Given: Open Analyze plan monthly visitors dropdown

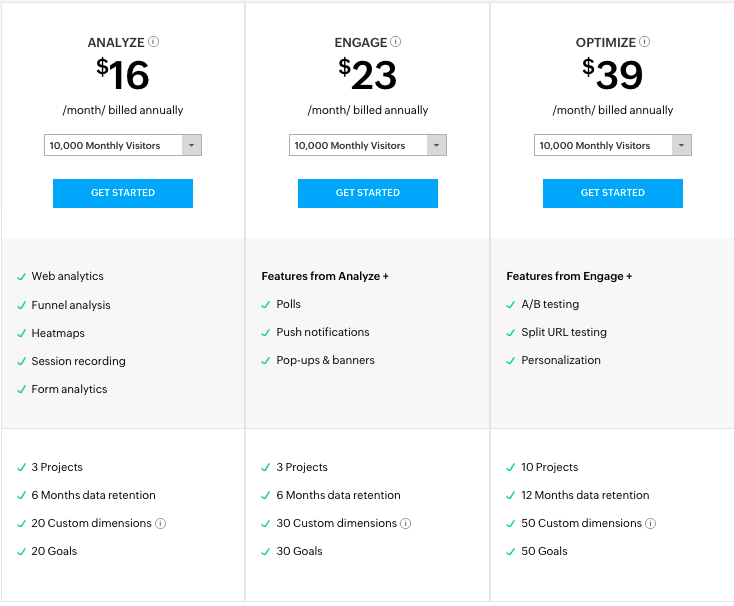Looking at the screenshot, I should tap(123, 146).
